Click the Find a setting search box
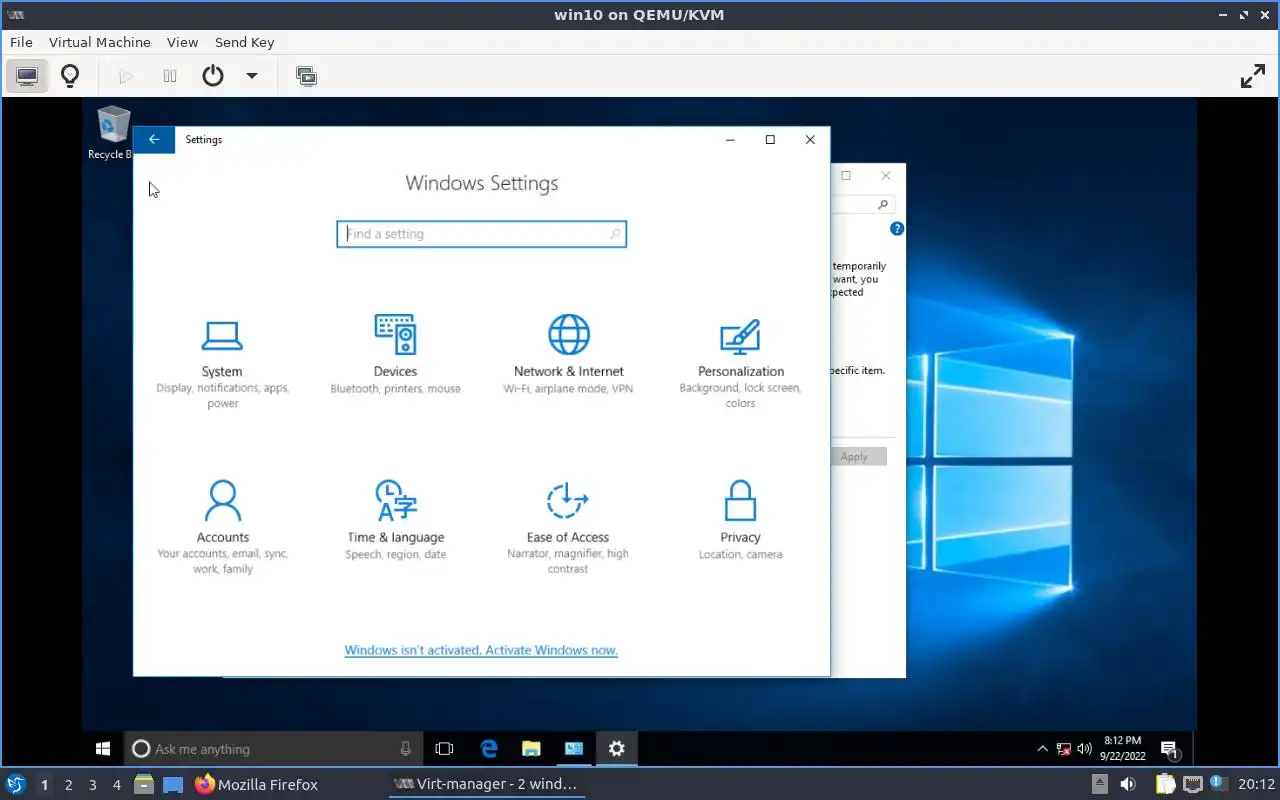 pos(481,234)
